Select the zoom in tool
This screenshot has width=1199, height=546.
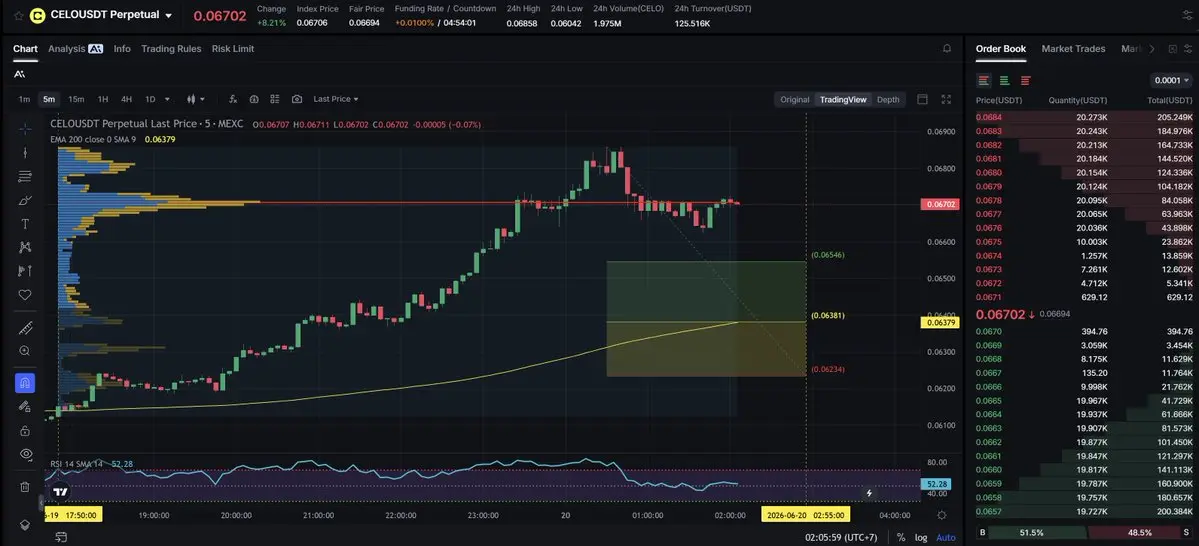24,351
